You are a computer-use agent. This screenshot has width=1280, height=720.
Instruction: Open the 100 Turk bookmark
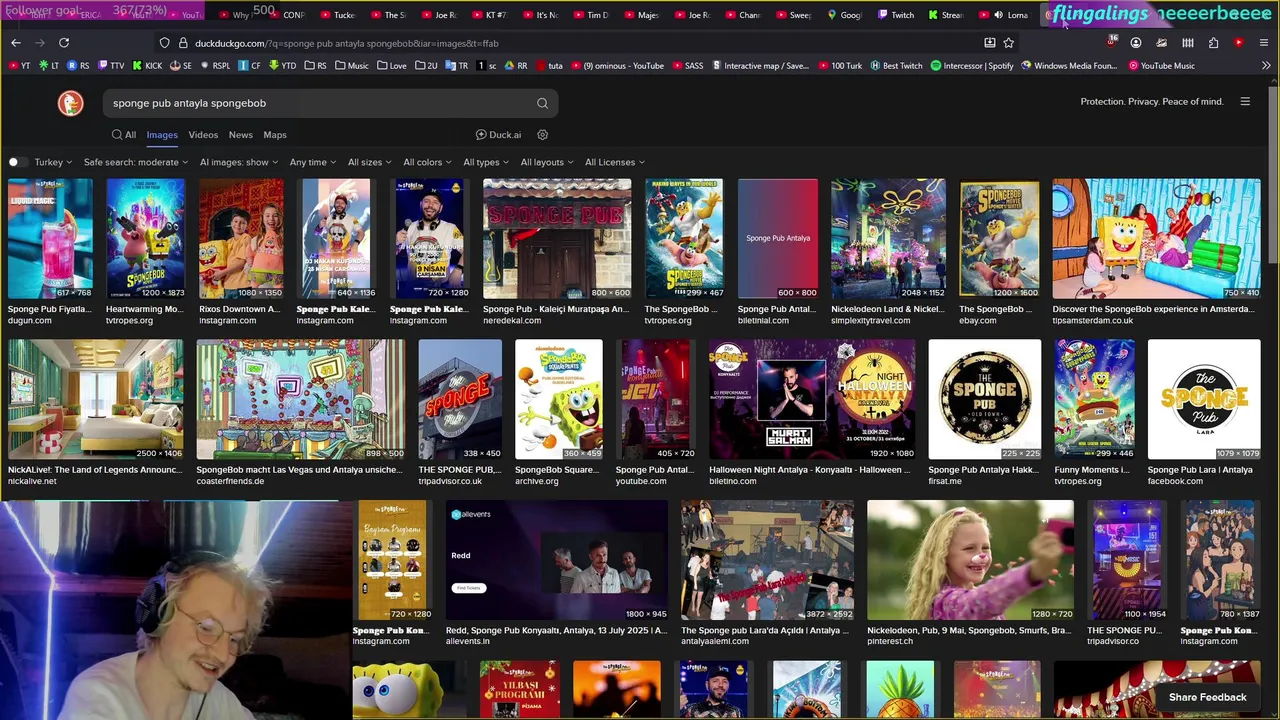(x=839, y=66)
